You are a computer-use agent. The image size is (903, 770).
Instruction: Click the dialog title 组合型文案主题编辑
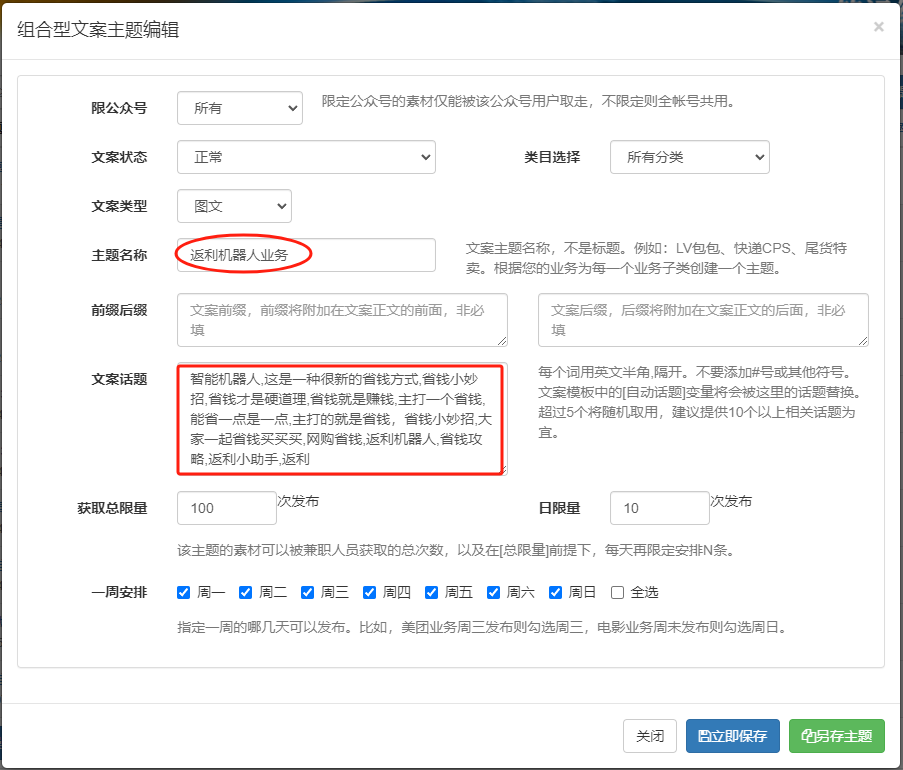98,29
